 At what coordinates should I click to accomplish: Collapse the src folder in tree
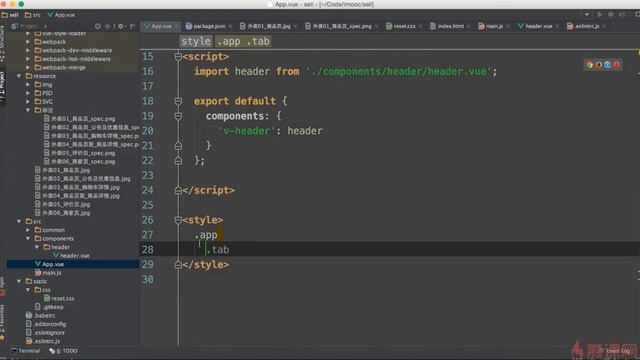tap(19, 221)
